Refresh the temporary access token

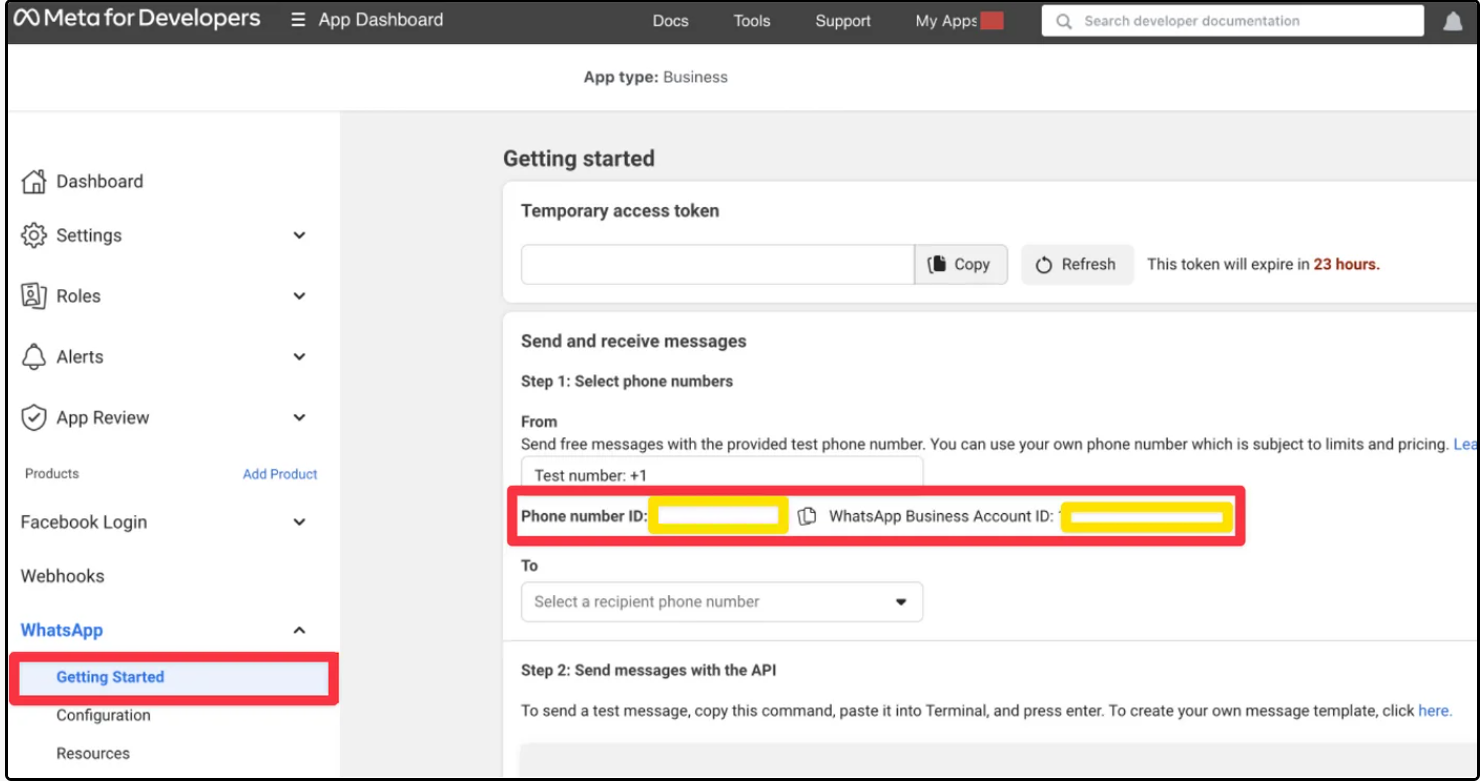(1076, 264)
